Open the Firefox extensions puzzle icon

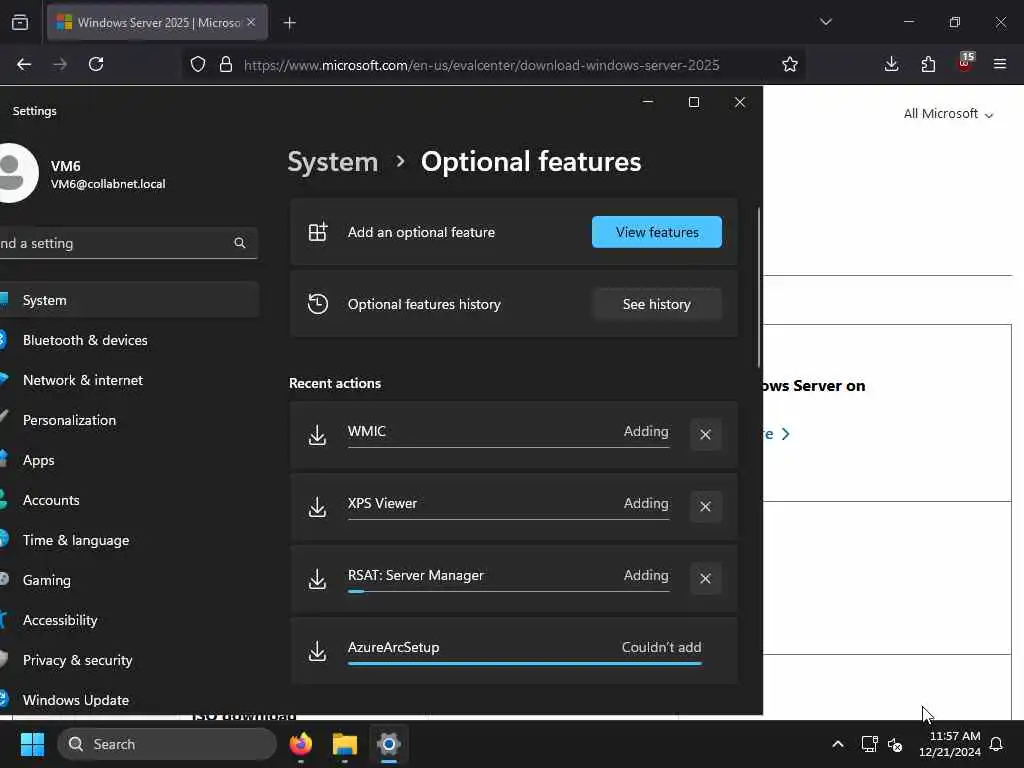coord(928,64)
